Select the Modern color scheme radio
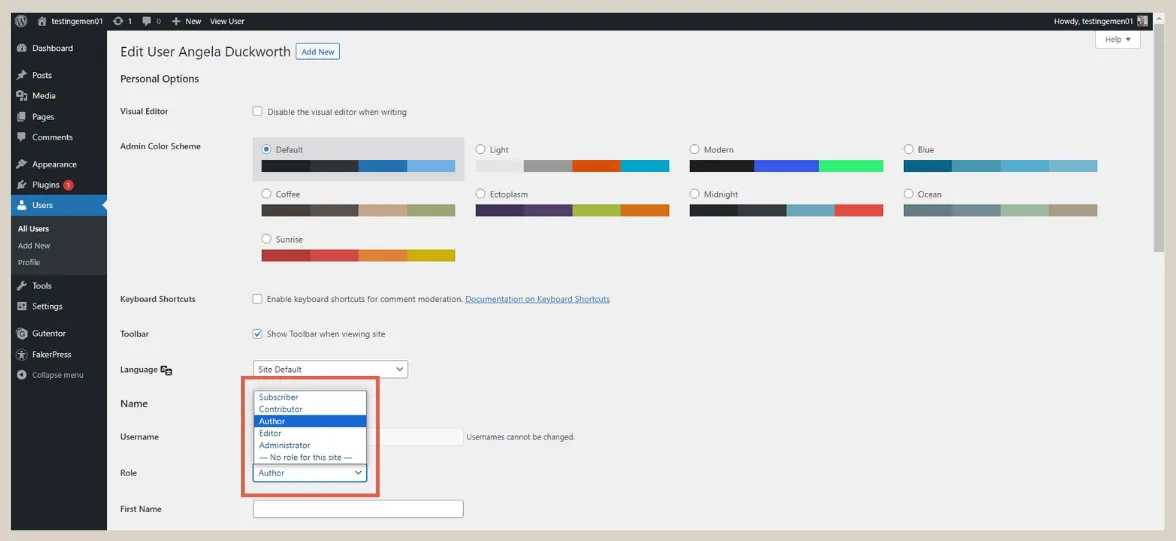The image size is (1176, 541). coord(694,149)
